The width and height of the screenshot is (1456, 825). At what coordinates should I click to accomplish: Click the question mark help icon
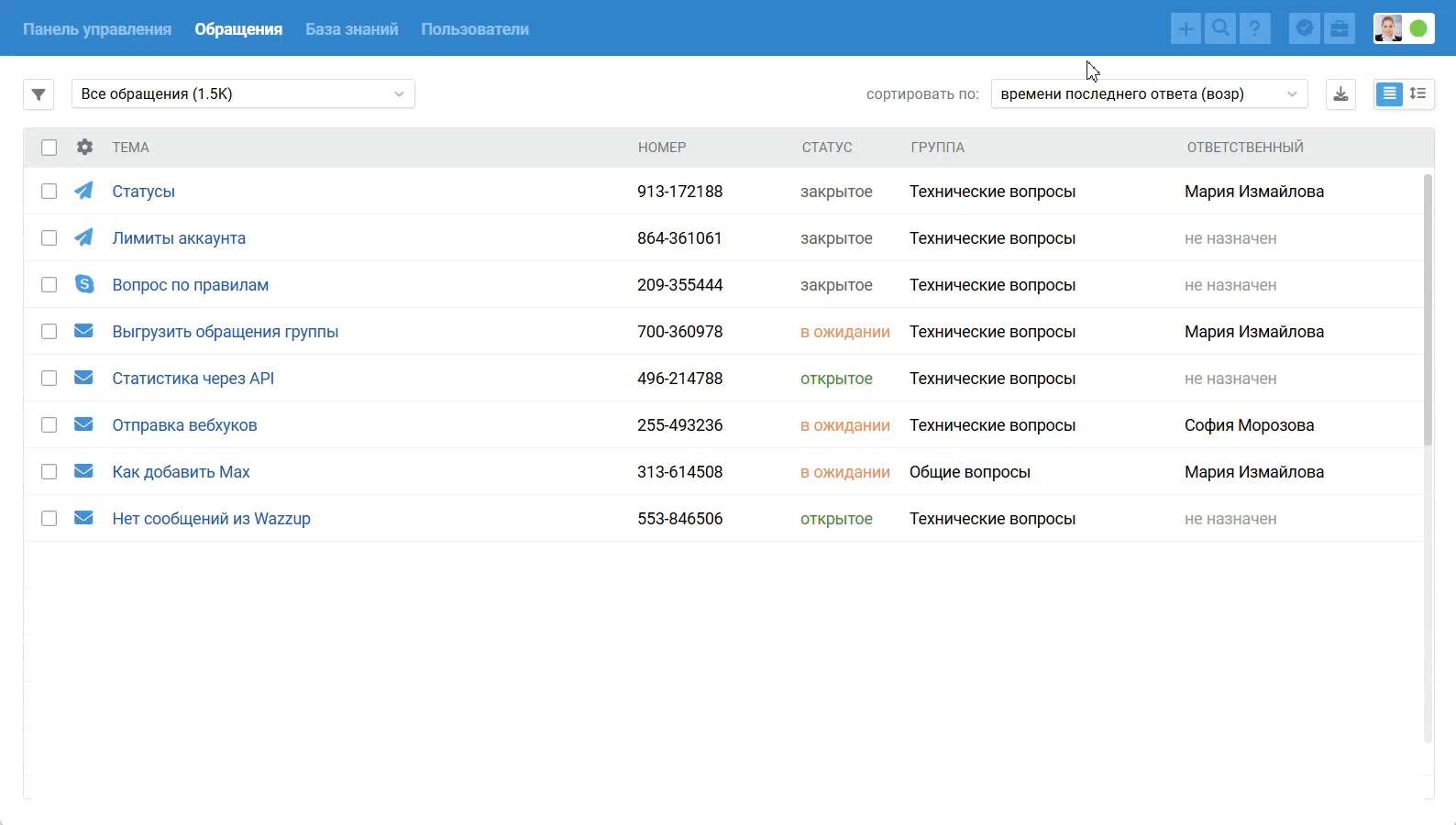click(x=1255, y=28)
